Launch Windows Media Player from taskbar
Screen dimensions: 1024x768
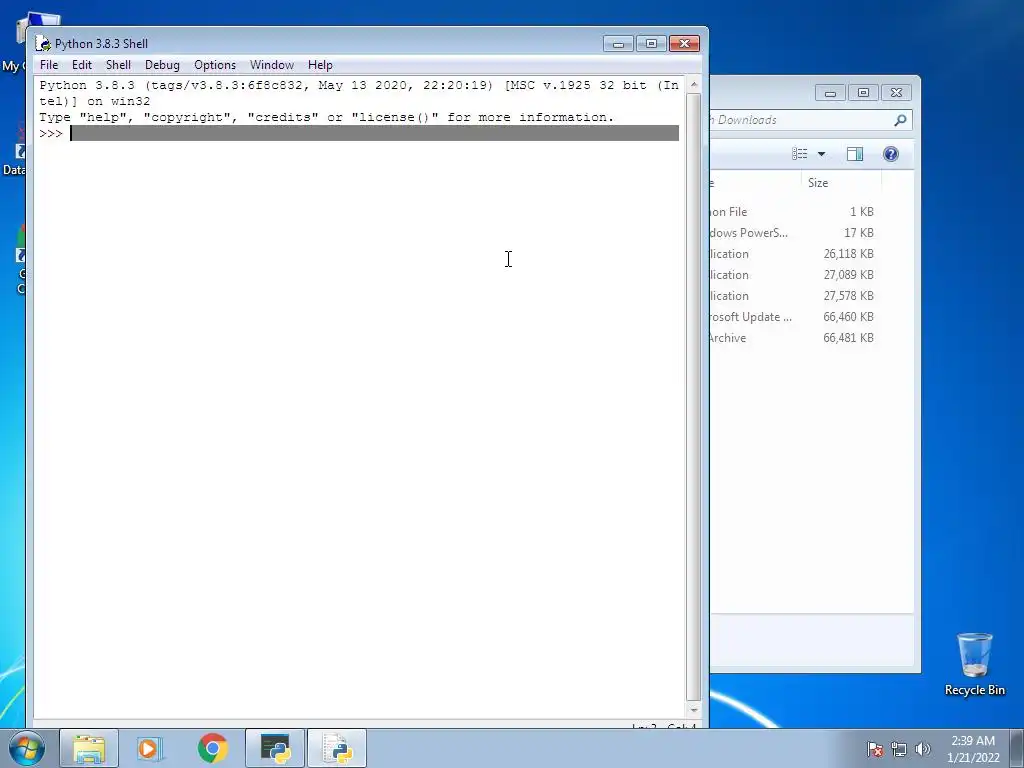coord(150,748)
